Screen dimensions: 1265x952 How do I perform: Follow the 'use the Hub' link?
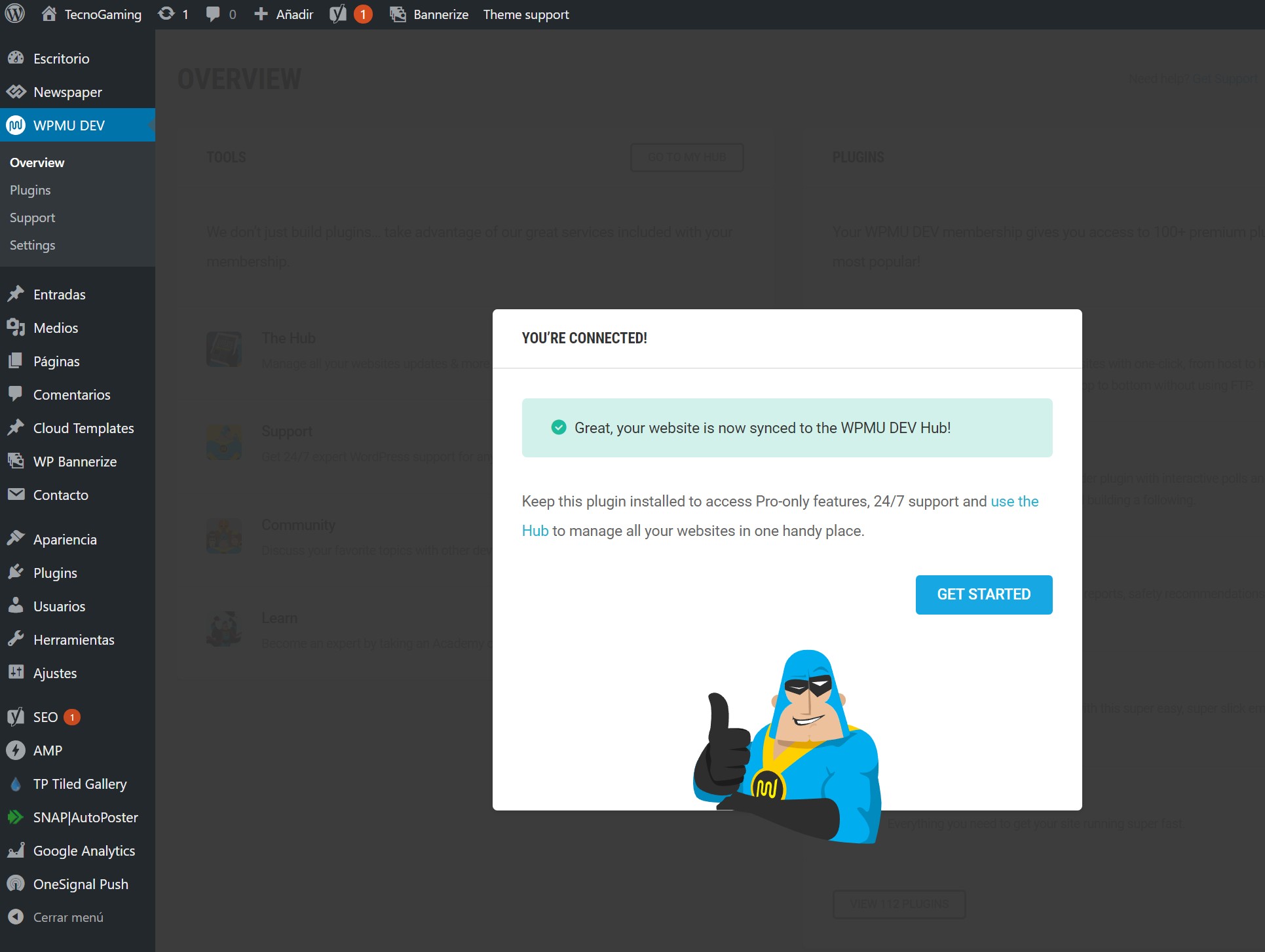click(1015, 501)
